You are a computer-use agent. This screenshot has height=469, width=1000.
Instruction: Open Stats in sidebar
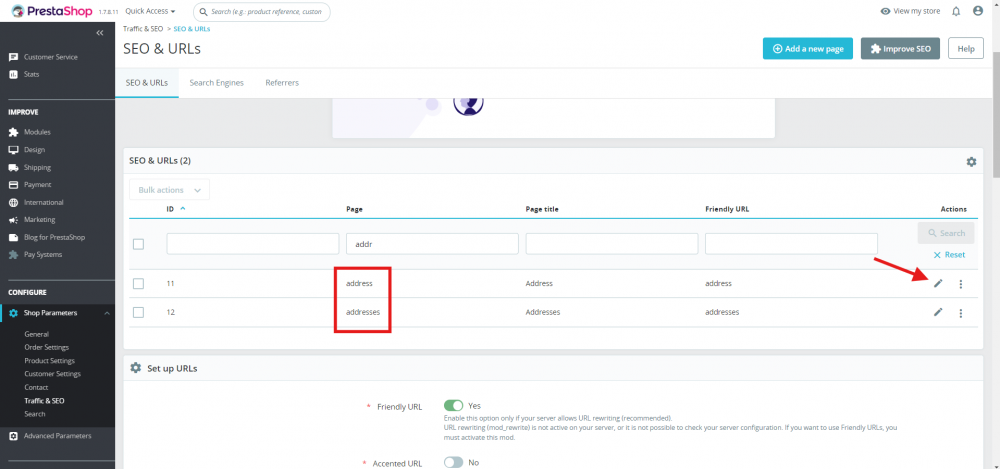pyautogui.click(x=31, y=74)
